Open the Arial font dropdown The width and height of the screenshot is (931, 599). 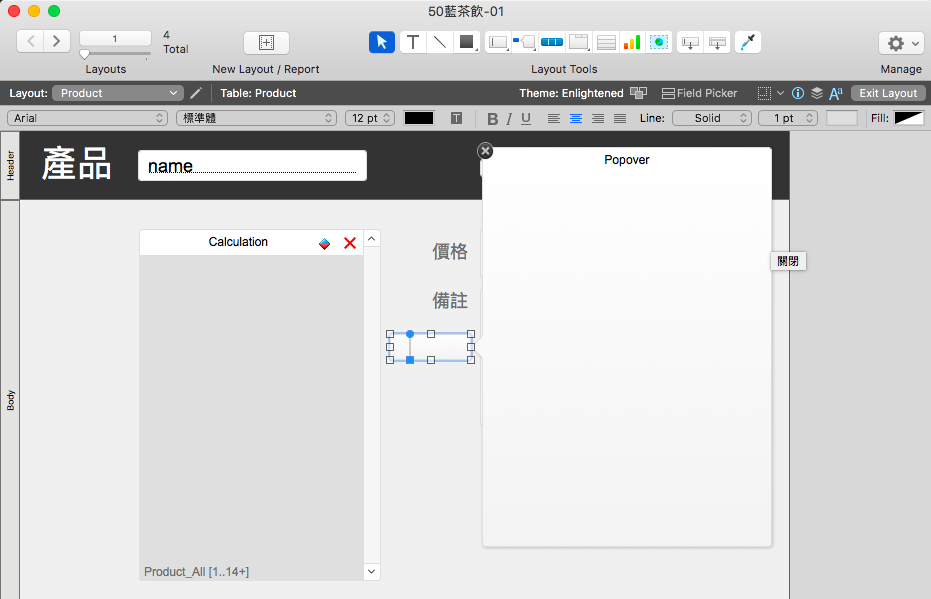87,118
